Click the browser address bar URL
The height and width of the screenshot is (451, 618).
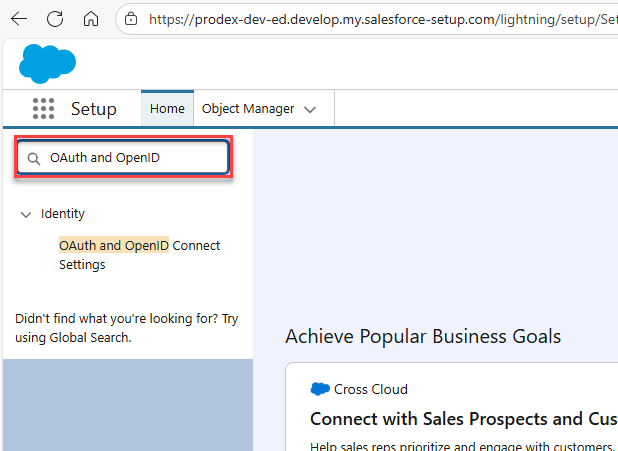382,19
